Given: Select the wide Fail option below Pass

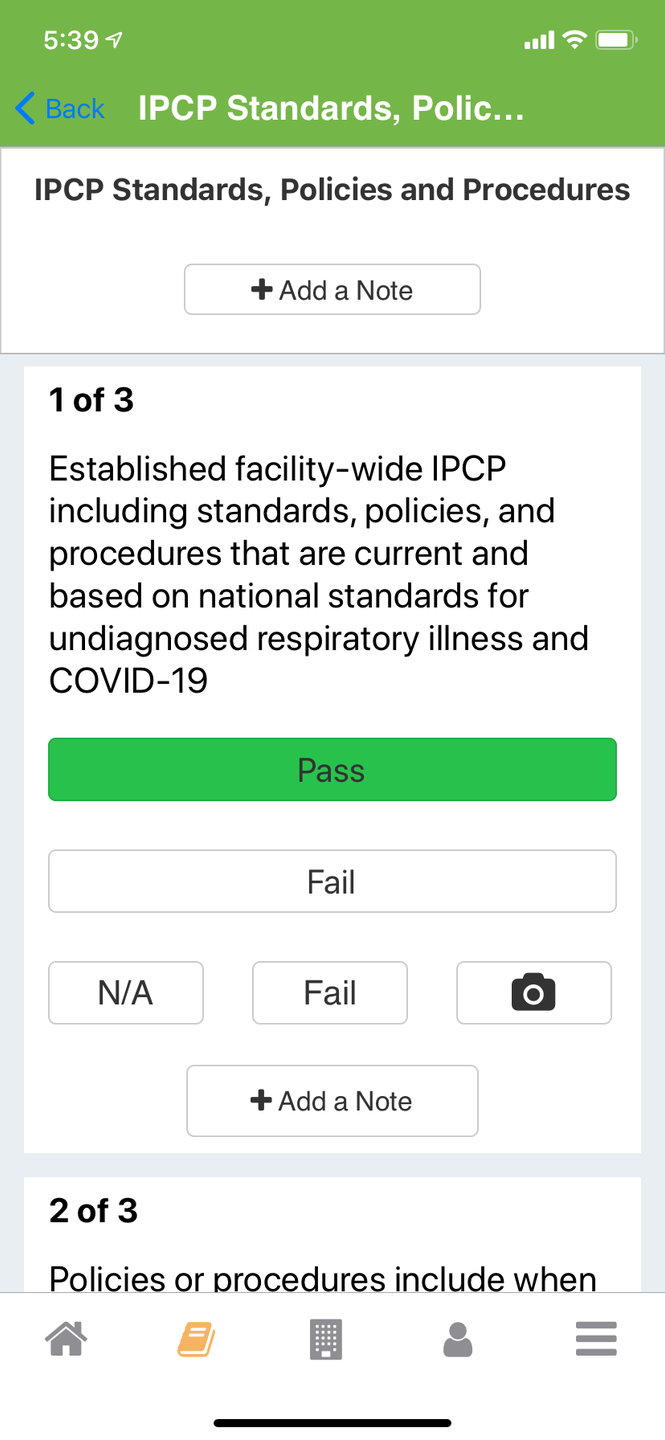Looking at the screenshot, I should (332, 881).
